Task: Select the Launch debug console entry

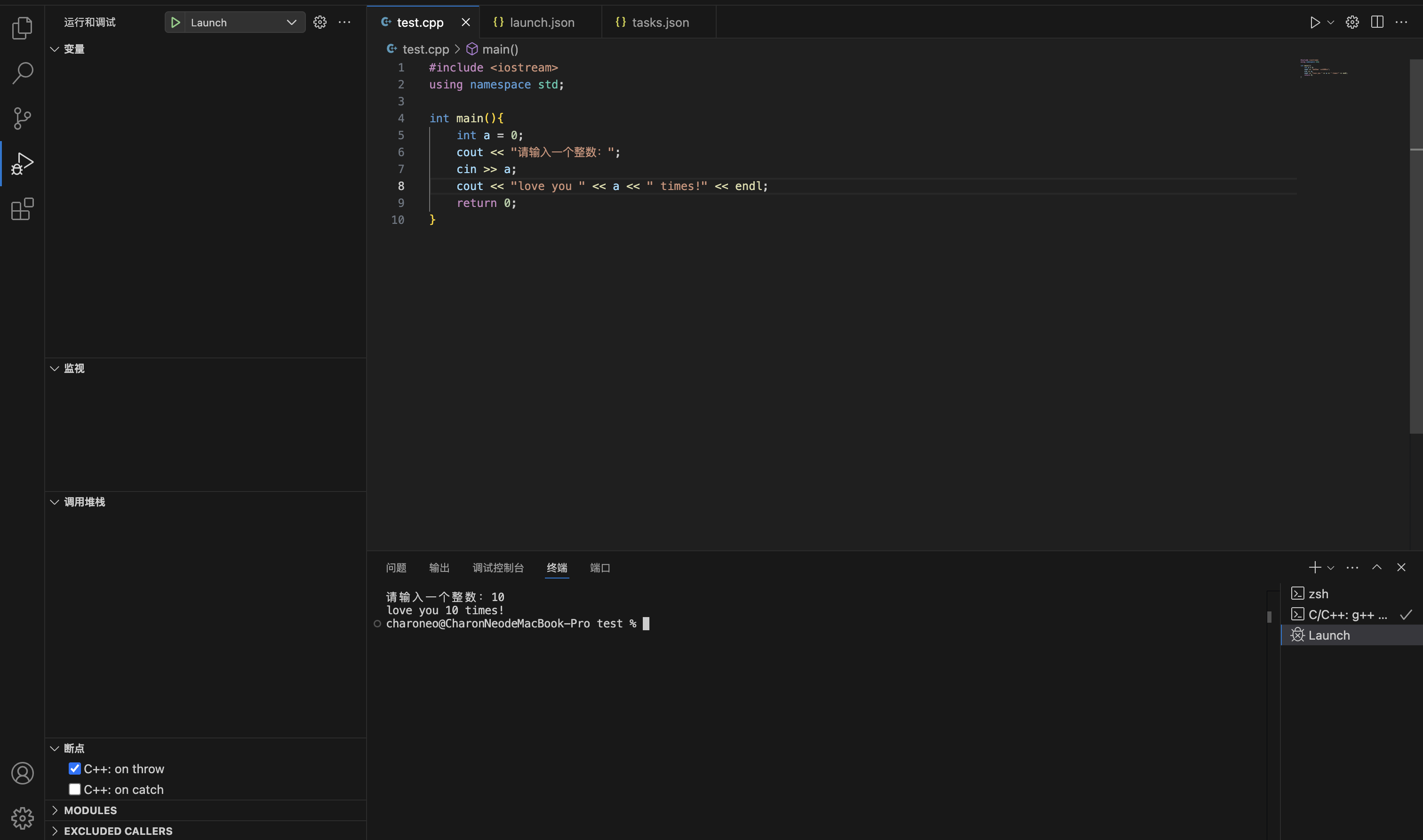Action: (x=1329, y=634)
